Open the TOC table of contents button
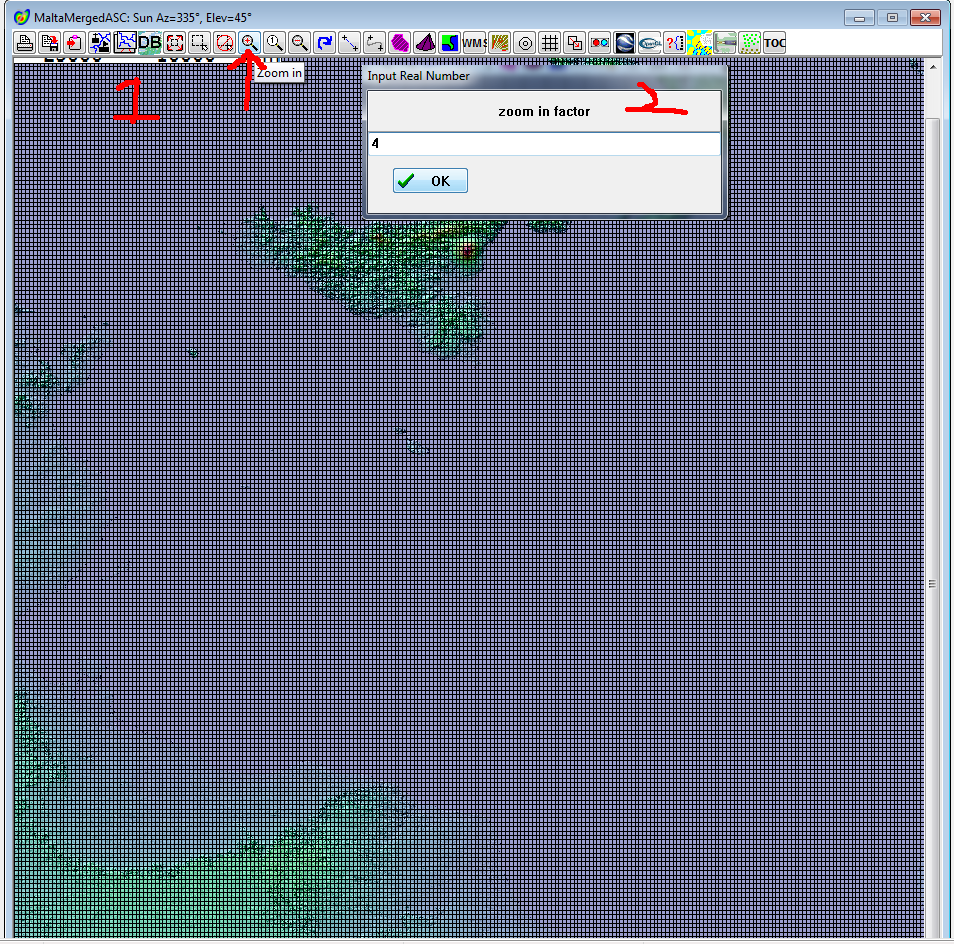Image resolution: width=954 pixels, height=944 pixels. [x=775, y=43]
